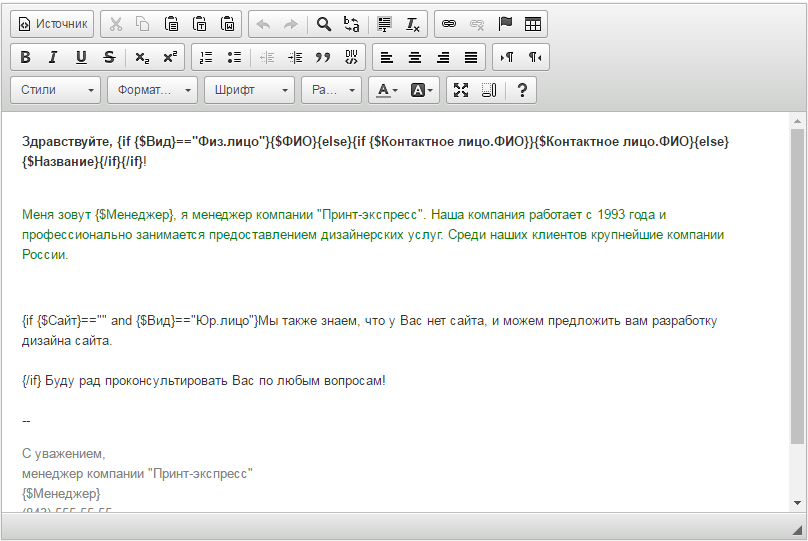Insert a numbered list
808x541 pixels.
click(206, 57)
